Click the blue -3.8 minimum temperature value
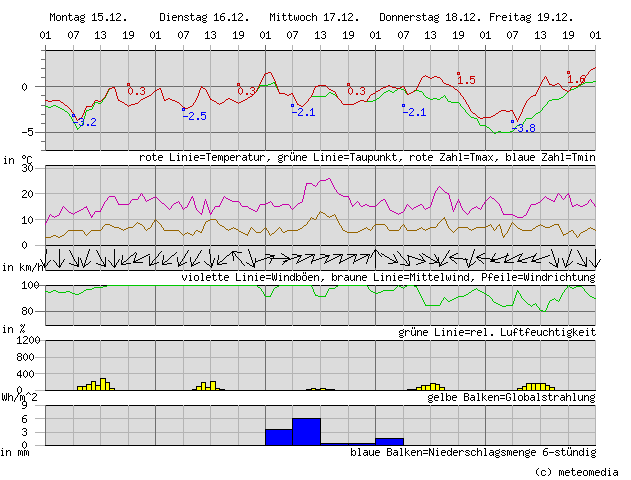 point(524,128)
